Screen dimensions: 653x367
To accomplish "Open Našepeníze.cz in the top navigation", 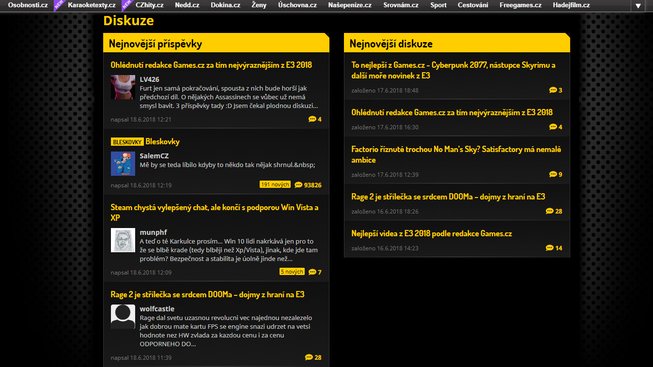I will pos(349,5).
